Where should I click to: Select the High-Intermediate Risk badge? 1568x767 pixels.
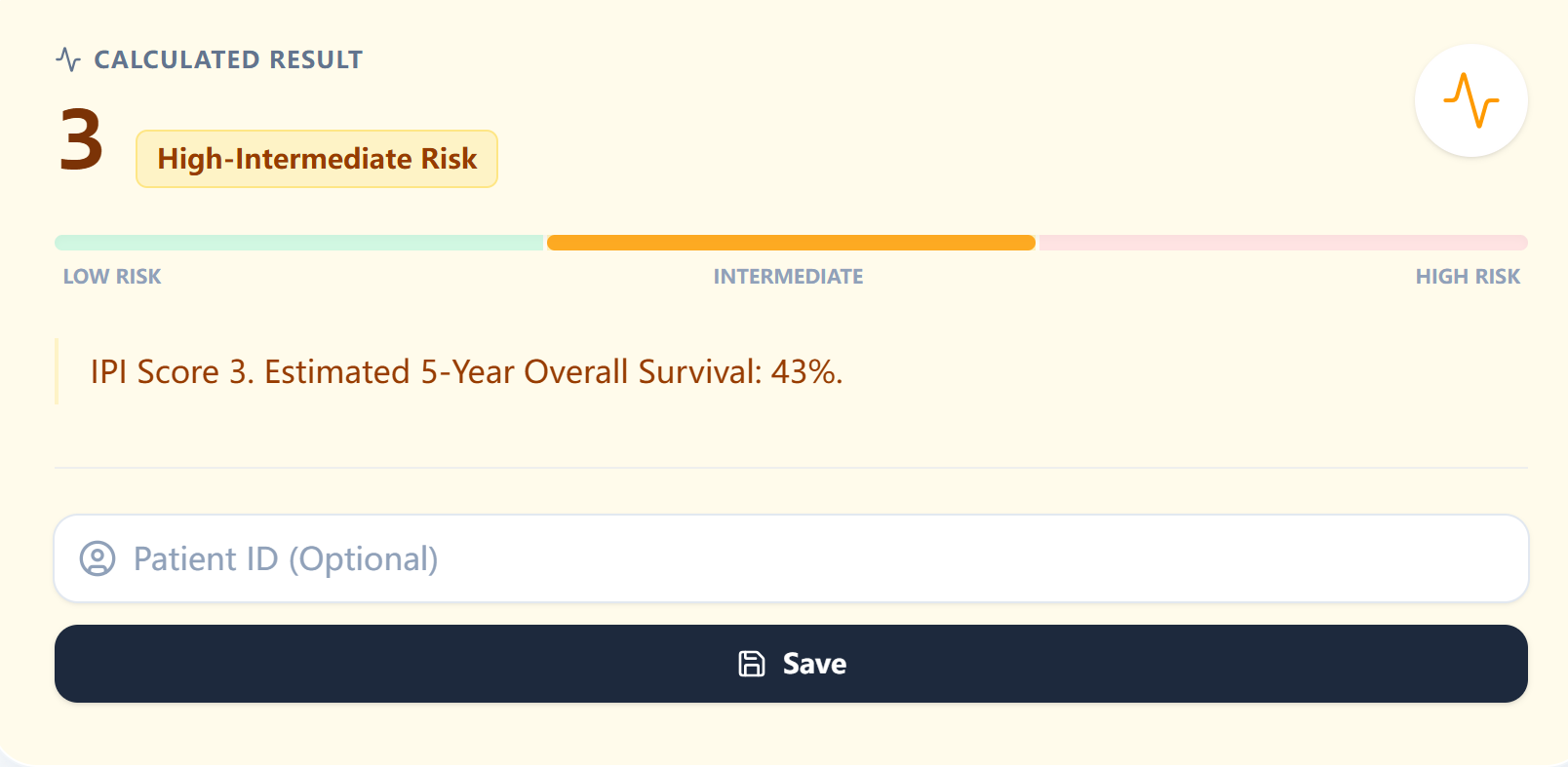[x=317, y=159]
